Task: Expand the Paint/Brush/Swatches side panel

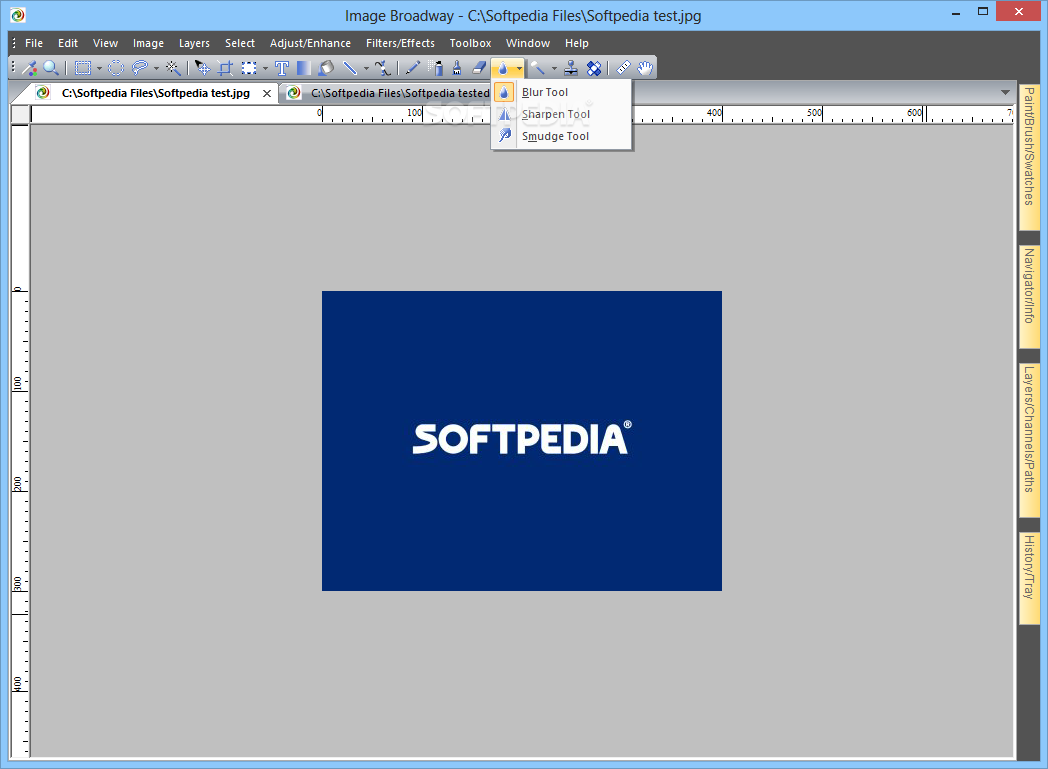Action: pyautogui.click(x=1029, y=156)
